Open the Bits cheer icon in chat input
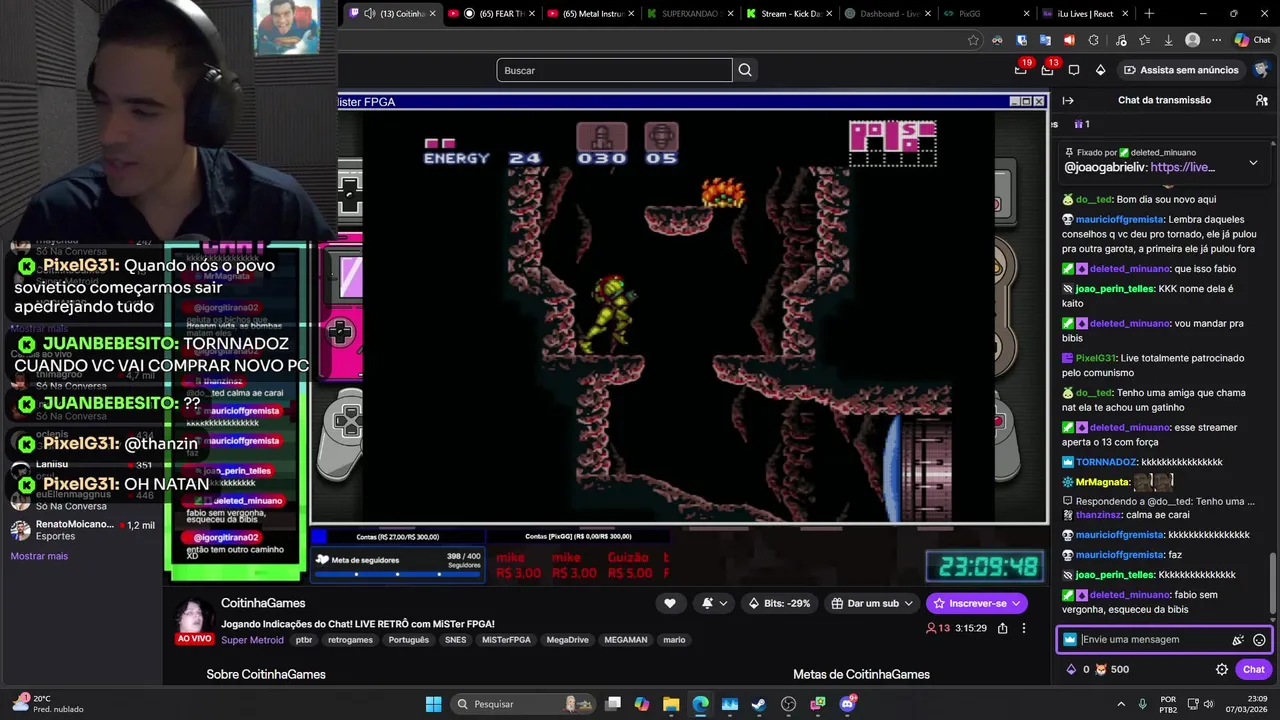The image size is (1280, 720). point(1237,640)
